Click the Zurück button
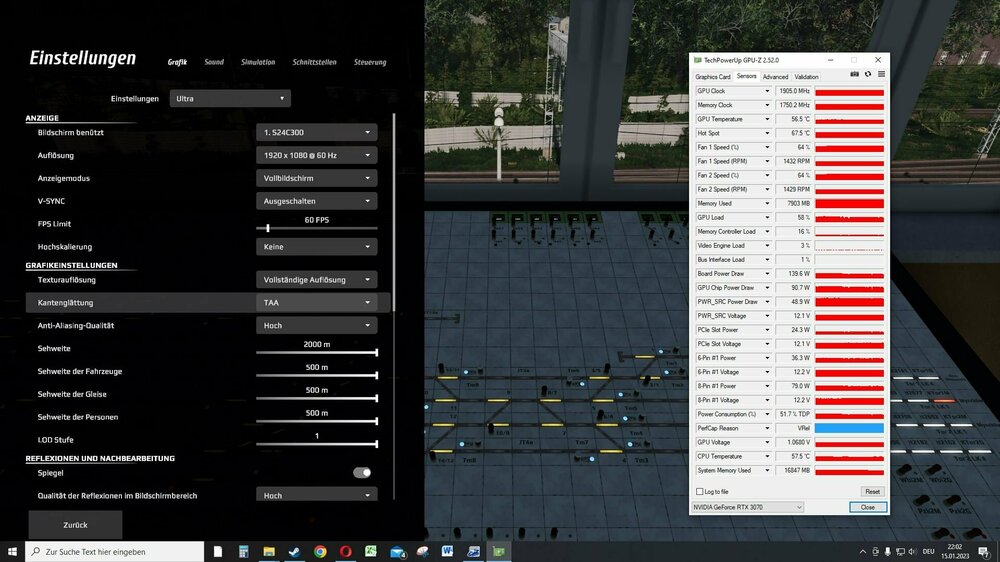Viewport: 1000px width, 562px height. pyautogui.click(x=75, y=525)
